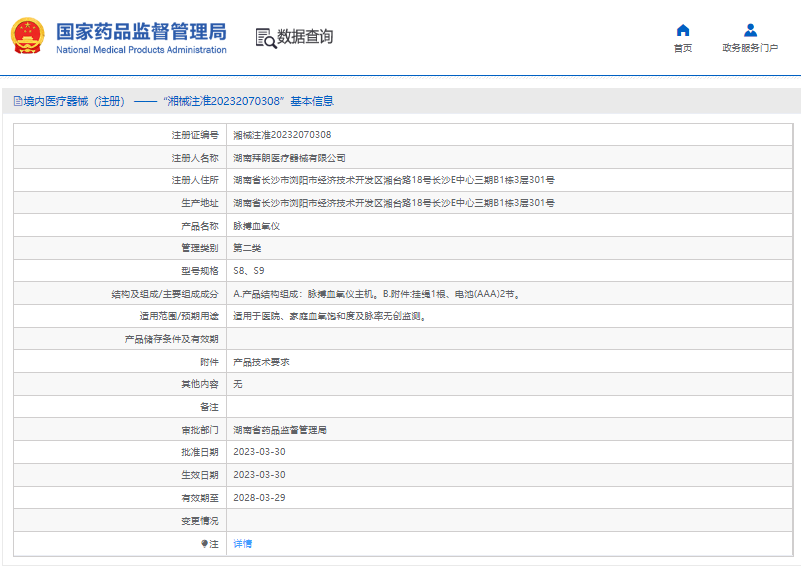
Task: Select 湖南拜朗医疗器械有限公司 registrant name
Action: click(289, 158)
